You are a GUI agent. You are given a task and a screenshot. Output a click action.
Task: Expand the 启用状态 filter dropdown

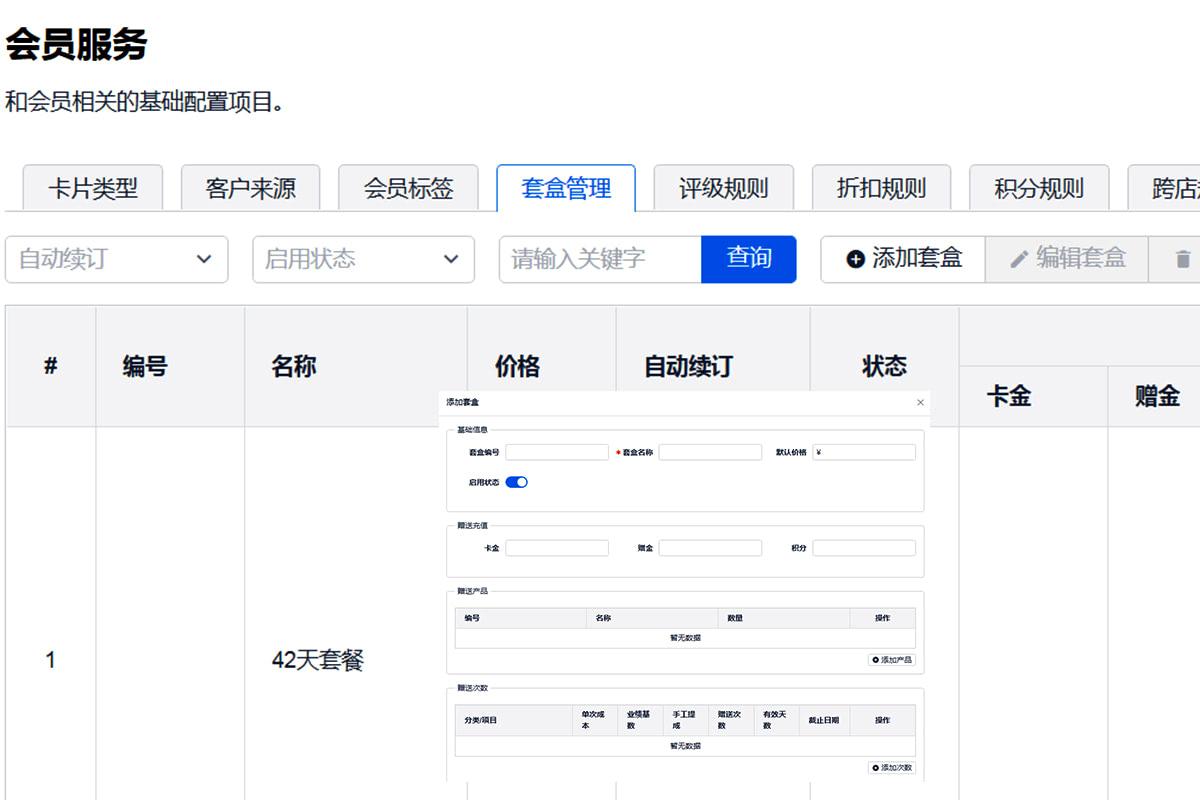point(363,259)
